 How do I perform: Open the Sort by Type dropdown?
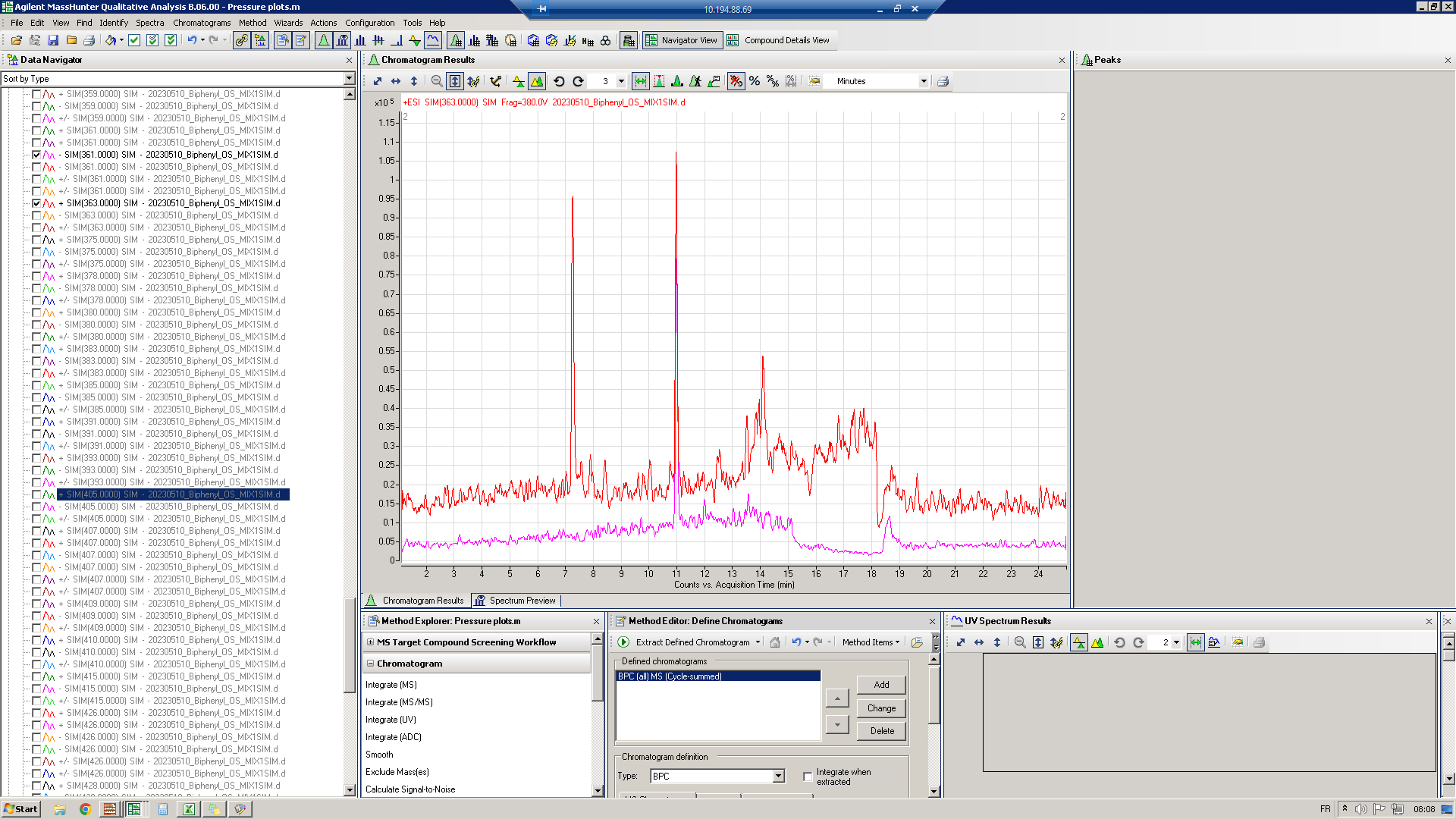(349, 79)
